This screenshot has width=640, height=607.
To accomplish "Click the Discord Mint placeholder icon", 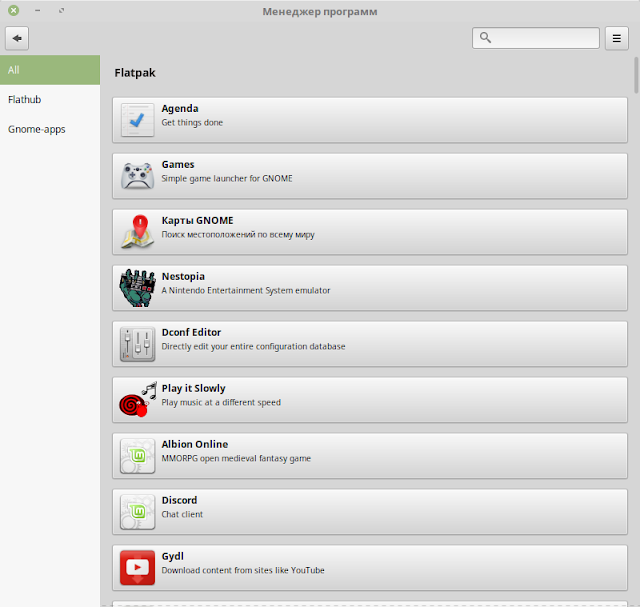I will tap(138, 511).
